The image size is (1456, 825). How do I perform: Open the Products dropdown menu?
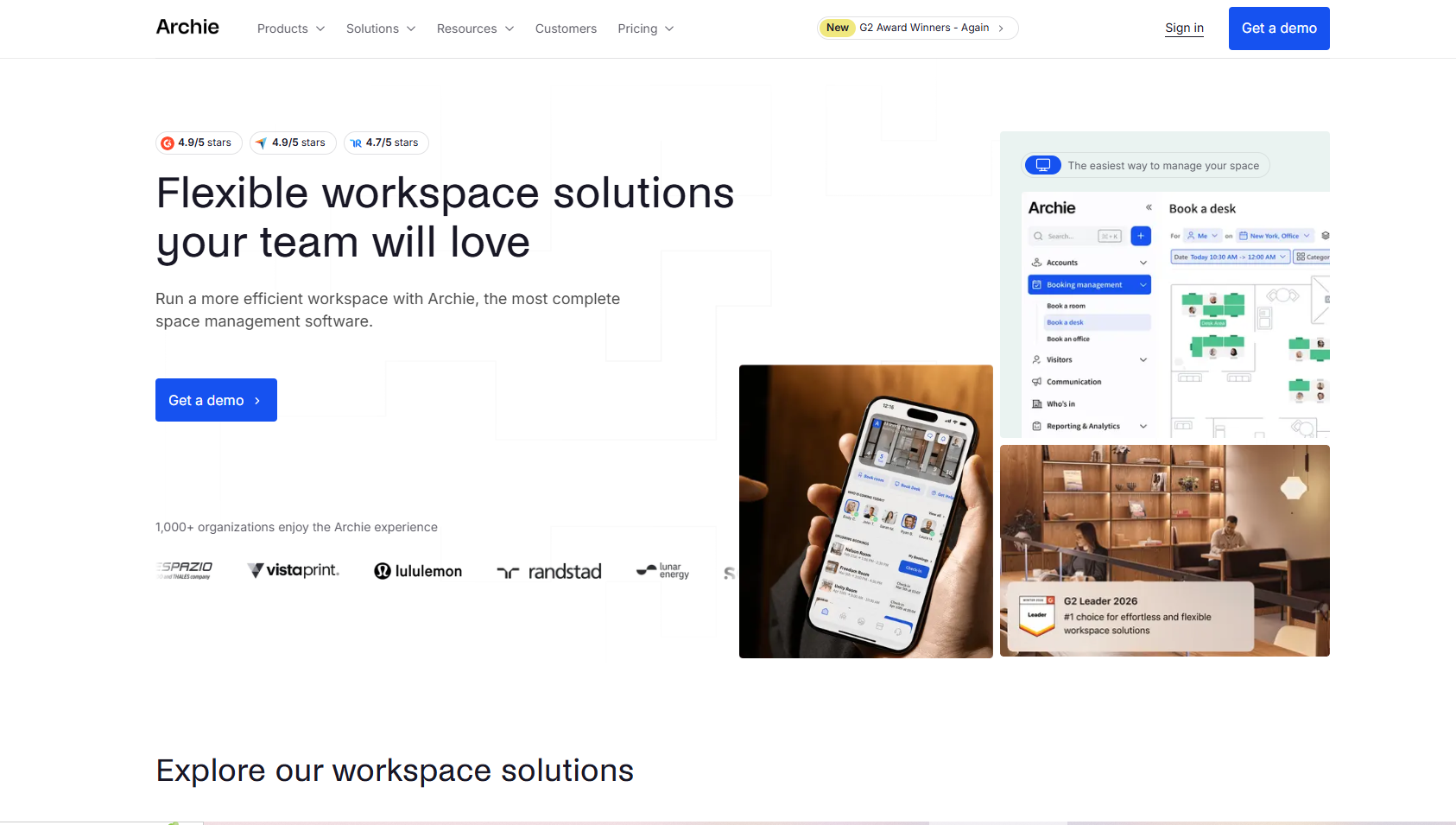click(291, 29)
